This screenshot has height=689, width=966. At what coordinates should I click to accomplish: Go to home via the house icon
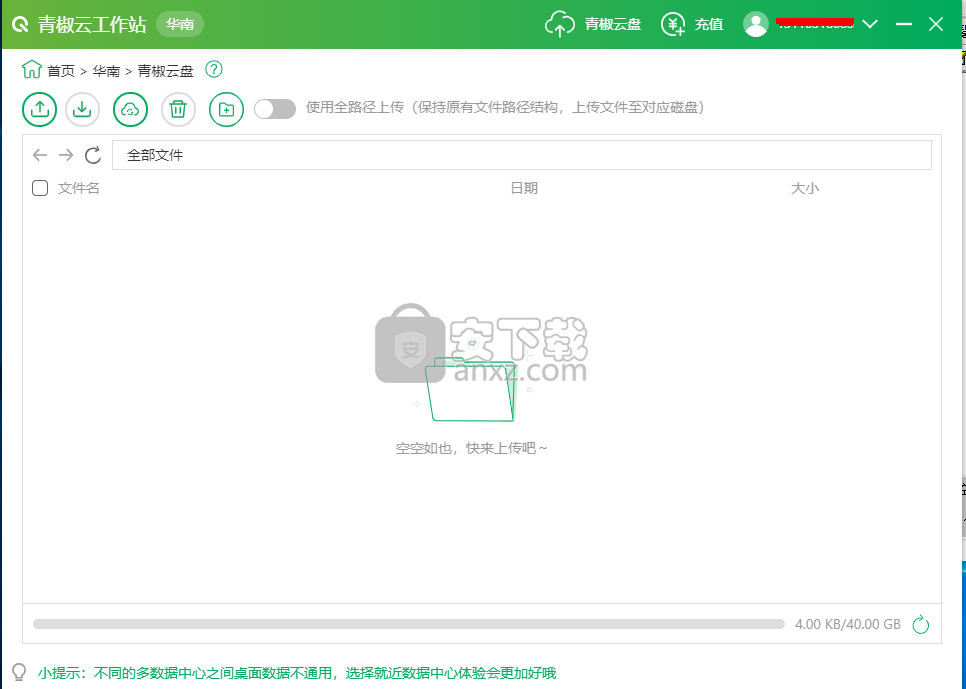tap(31, 70)
